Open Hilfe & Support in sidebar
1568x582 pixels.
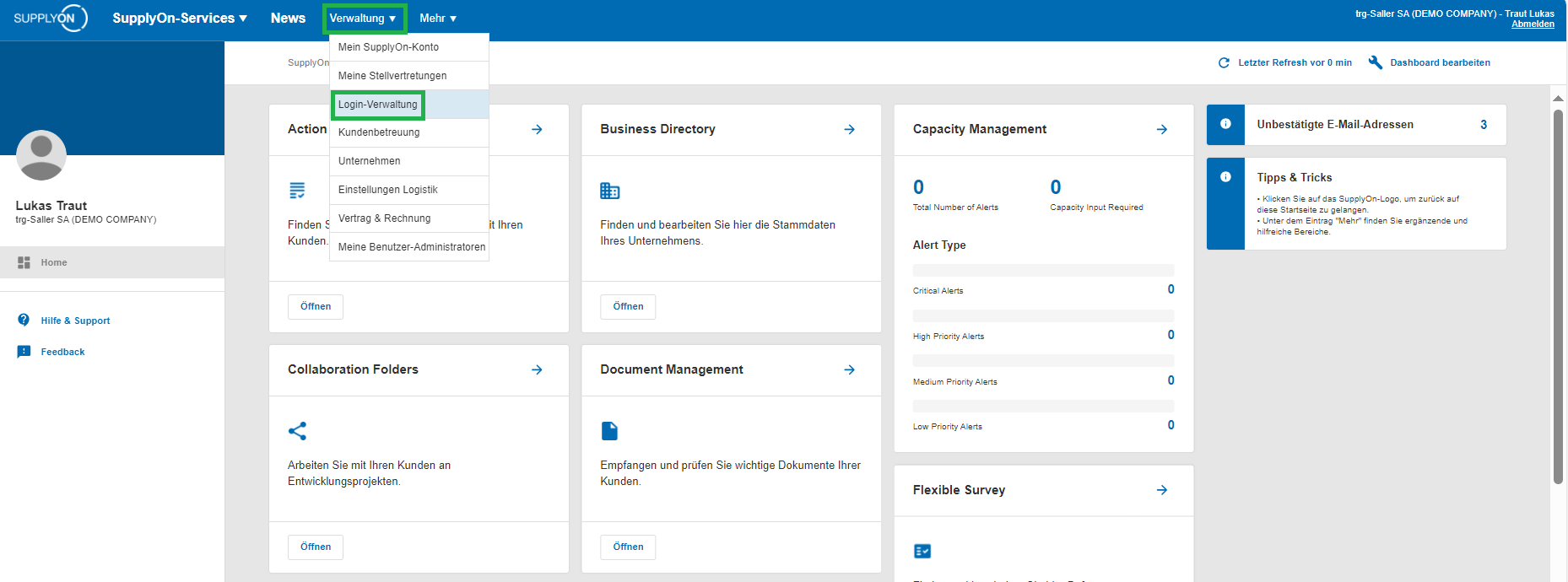(75, 321)
